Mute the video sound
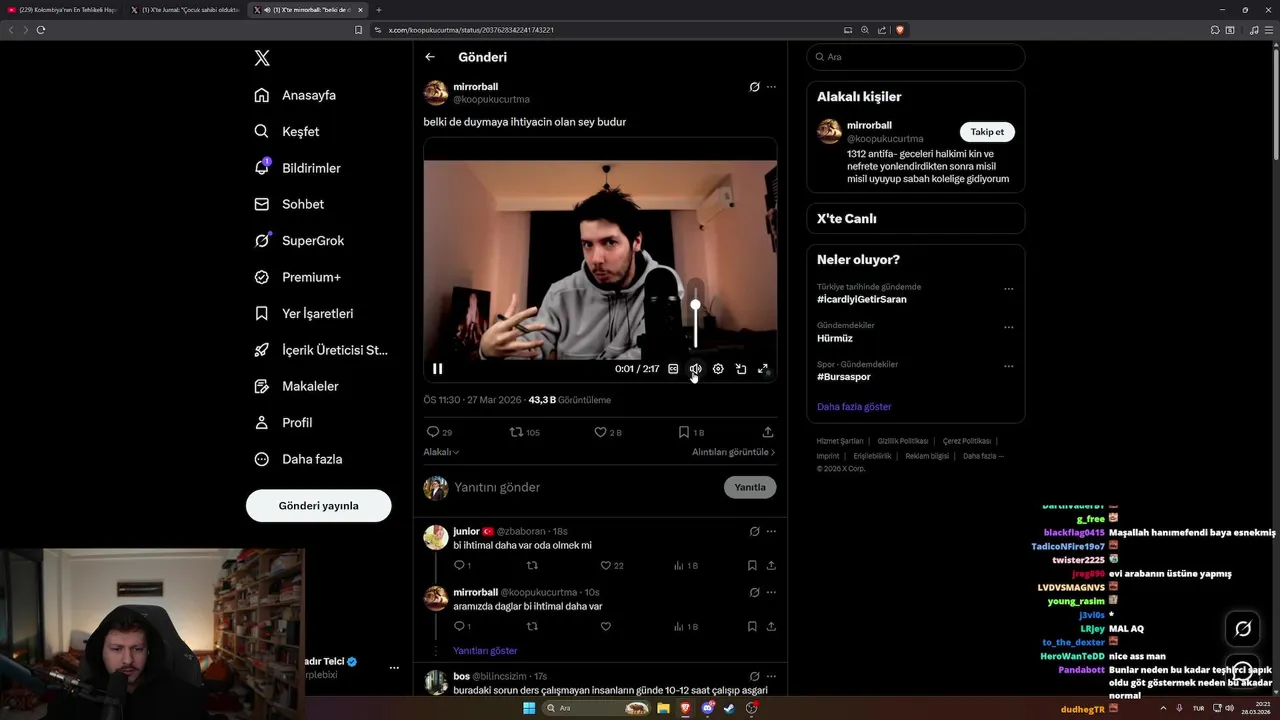The width and height of the screenshot is (1280, 720). click(695, 369)
